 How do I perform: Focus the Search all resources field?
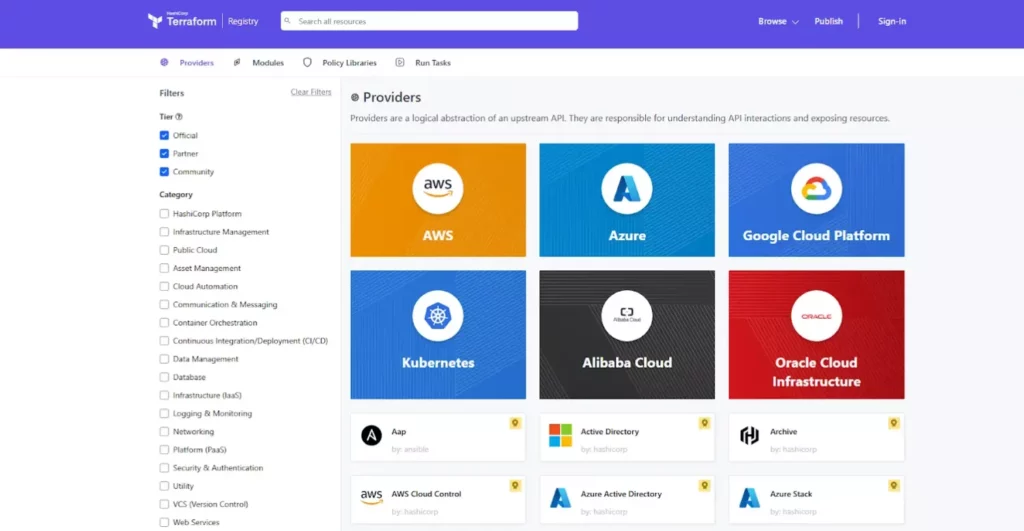[x=430, y=21]
